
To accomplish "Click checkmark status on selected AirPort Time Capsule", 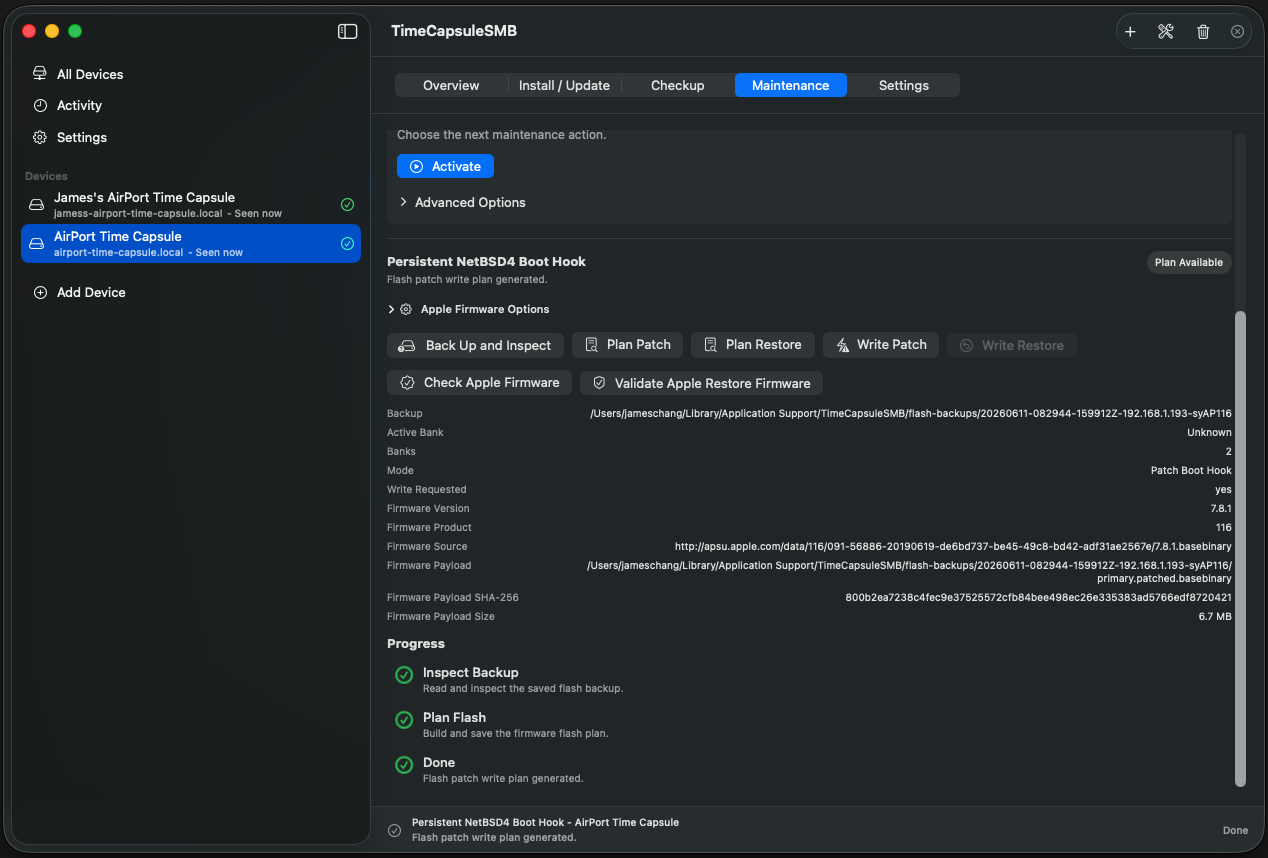I will tap(347, 243).
